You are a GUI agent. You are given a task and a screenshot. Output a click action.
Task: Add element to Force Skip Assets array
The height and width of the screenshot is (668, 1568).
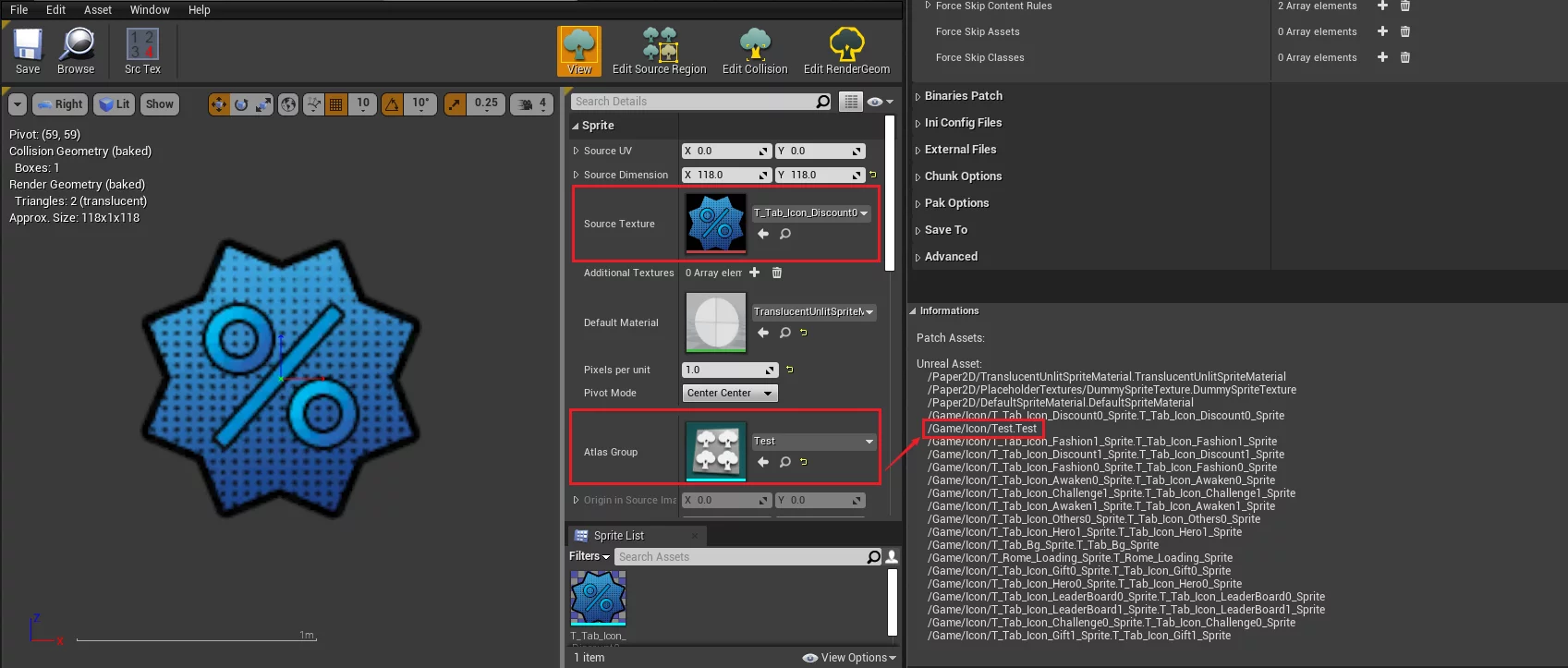[1382, 31]
